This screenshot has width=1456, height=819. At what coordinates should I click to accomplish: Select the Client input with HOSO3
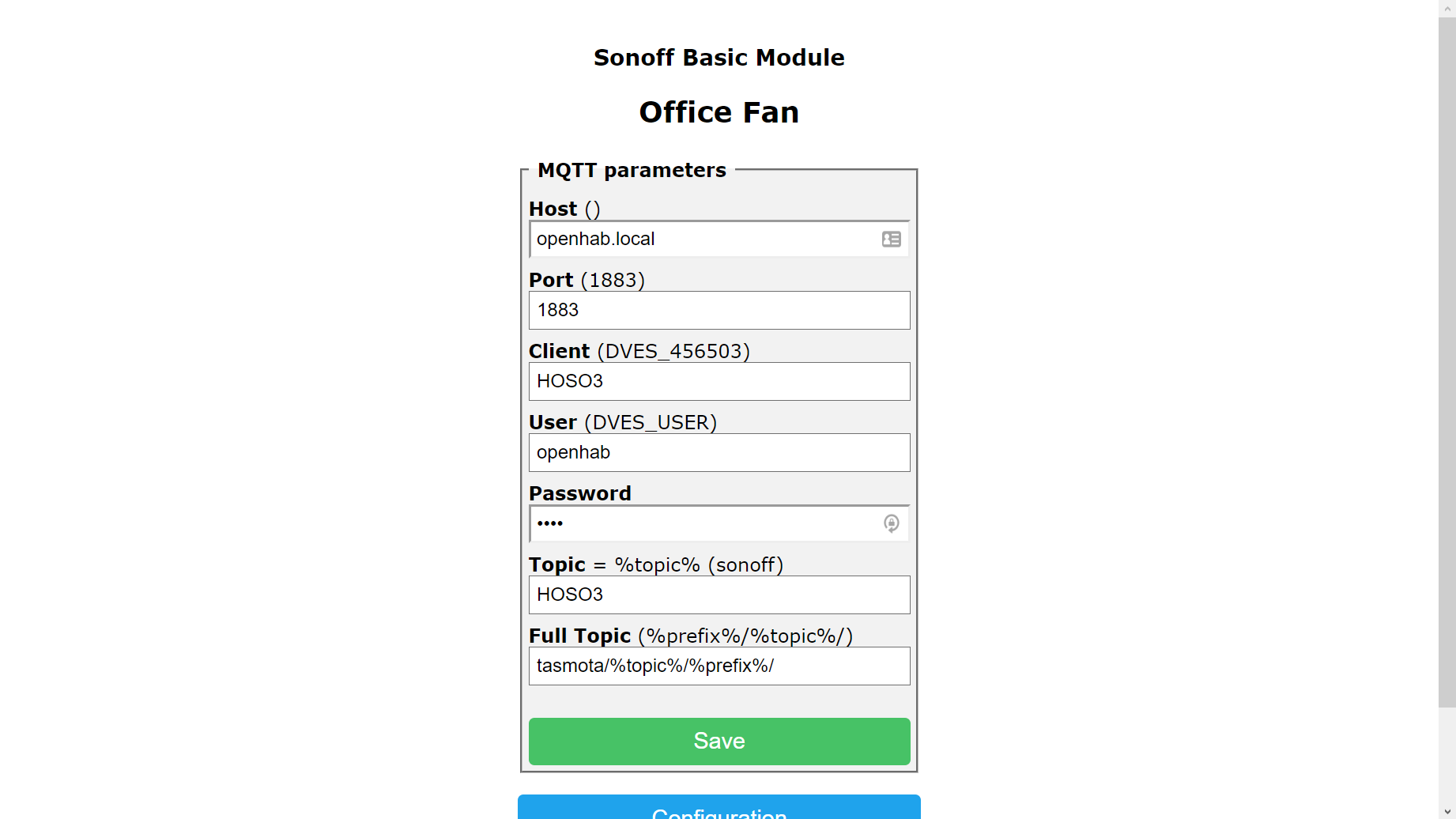[x=719, y=381]
